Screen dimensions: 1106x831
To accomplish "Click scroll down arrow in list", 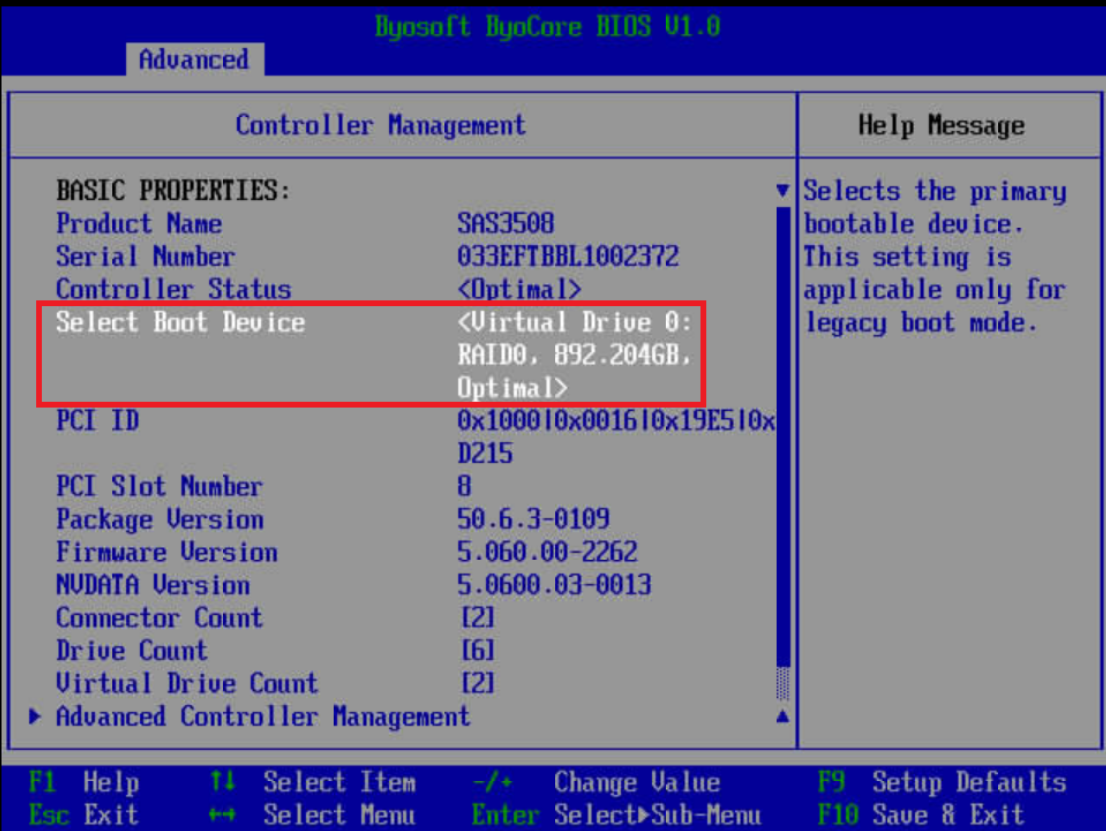I will point(782,190).
